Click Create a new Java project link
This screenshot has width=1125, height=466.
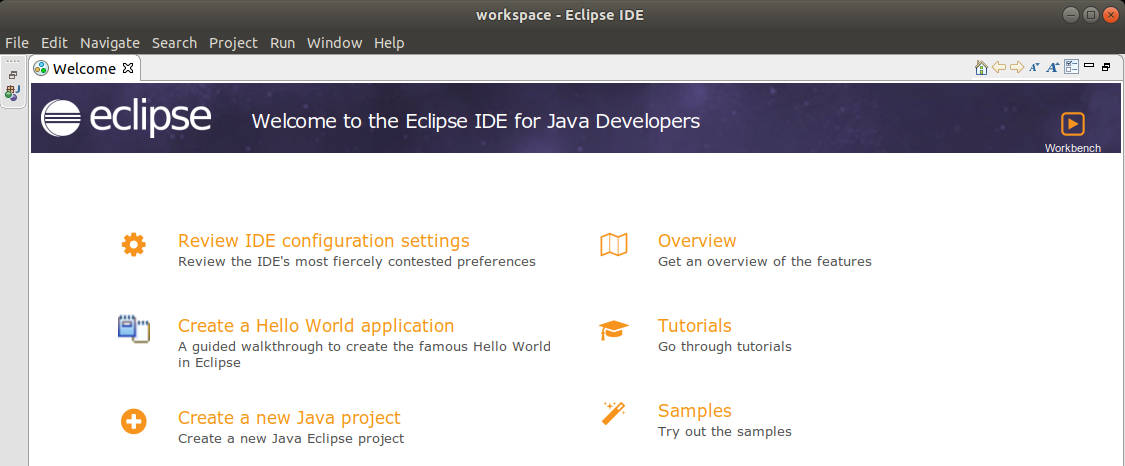[289, 417]
